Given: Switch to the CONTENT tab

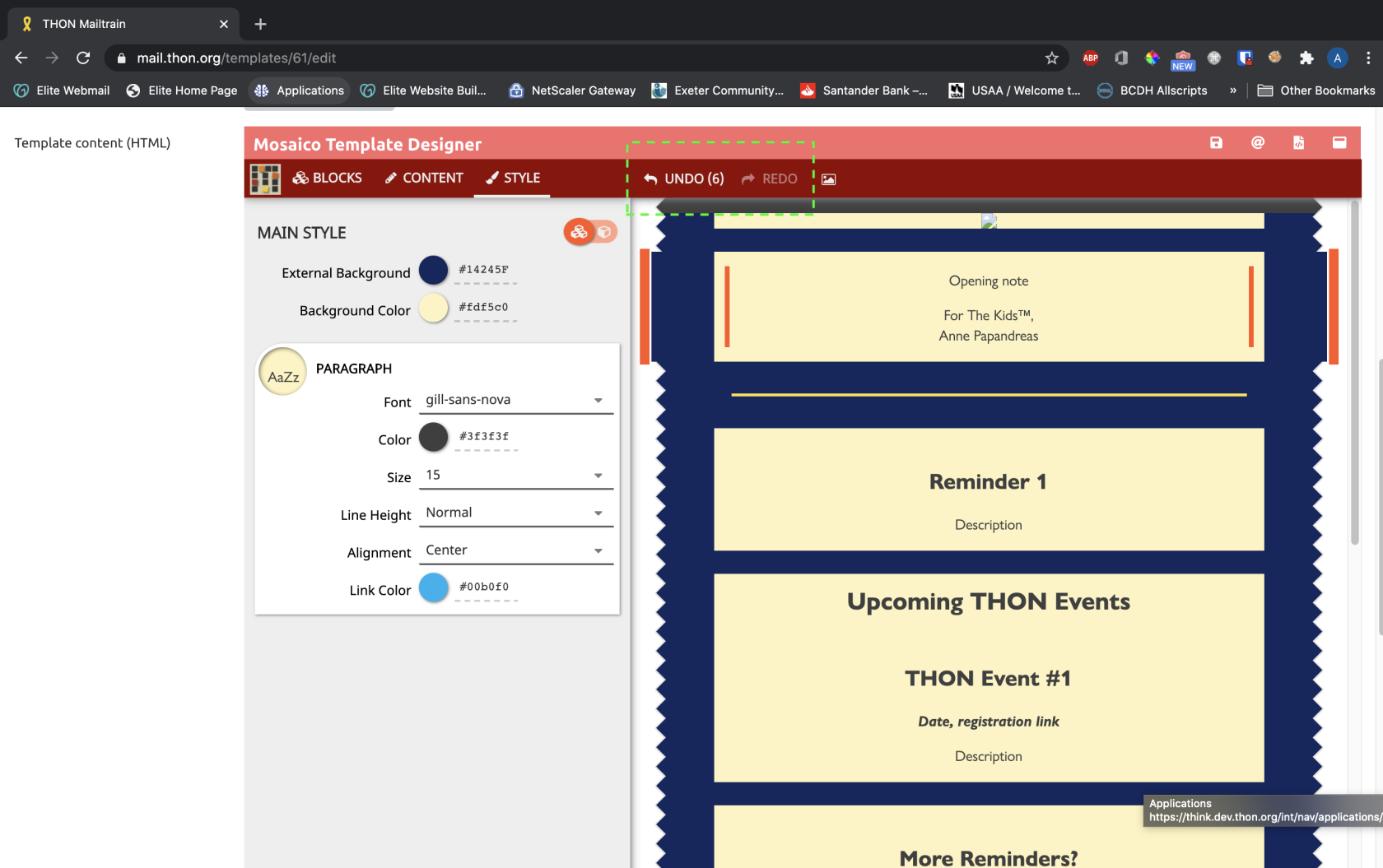Looking at the screenshot, I should (x=424, y=178).
